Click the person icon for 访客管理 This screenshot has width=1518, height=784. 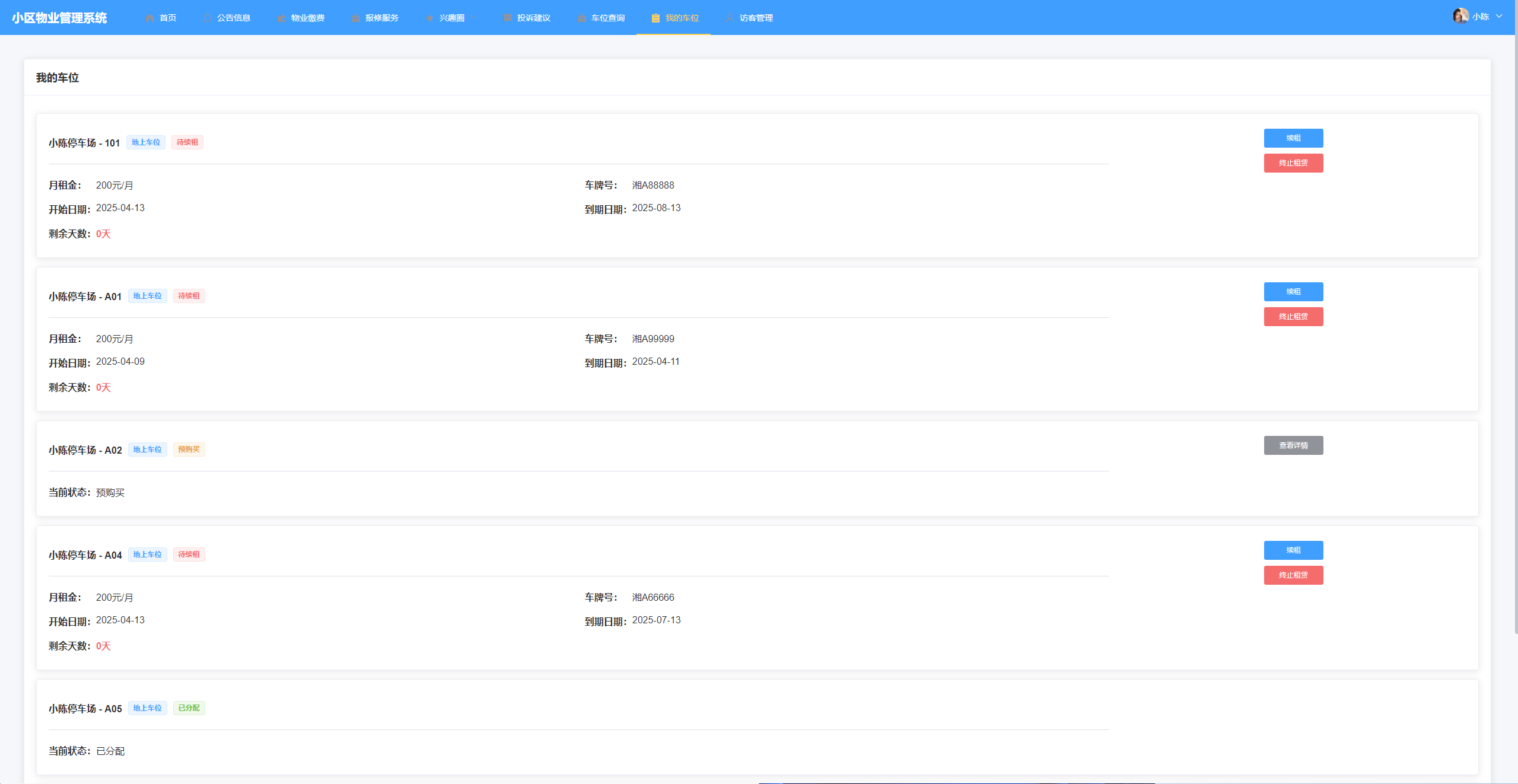click(x=730, y=18)
